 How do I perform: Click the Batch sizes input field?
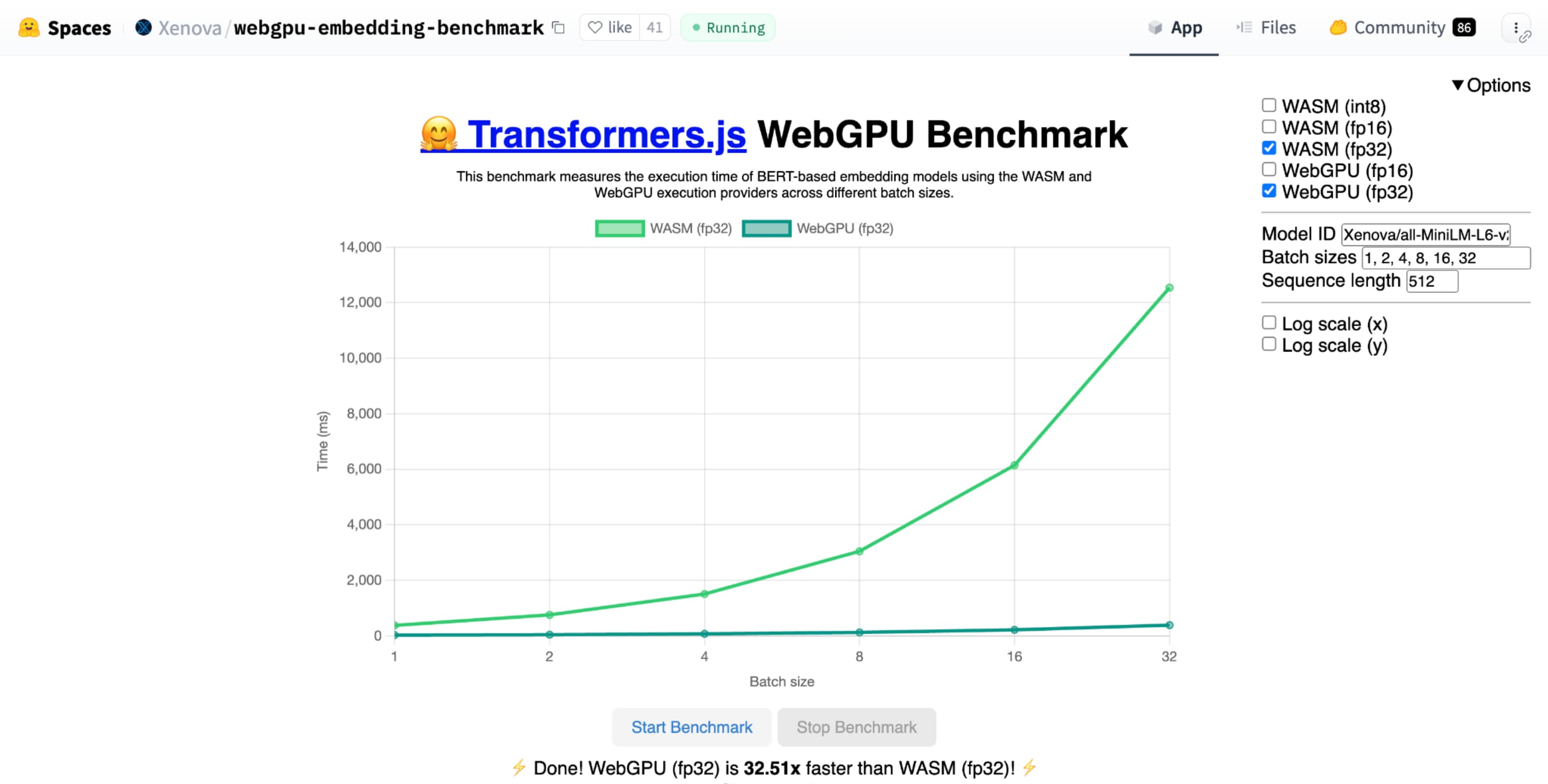(x=1445, y=258)
